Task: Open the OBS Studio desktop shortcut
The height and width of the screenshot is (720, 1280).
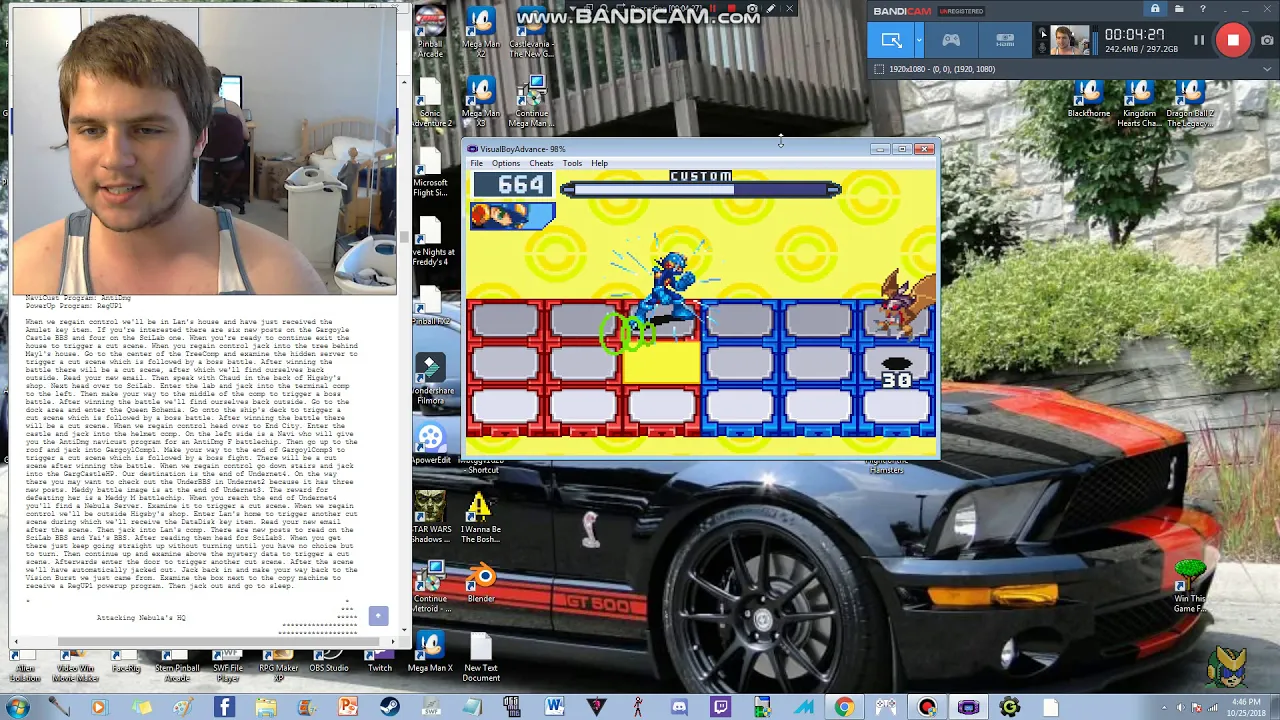Action: click(x=329, y=661)
